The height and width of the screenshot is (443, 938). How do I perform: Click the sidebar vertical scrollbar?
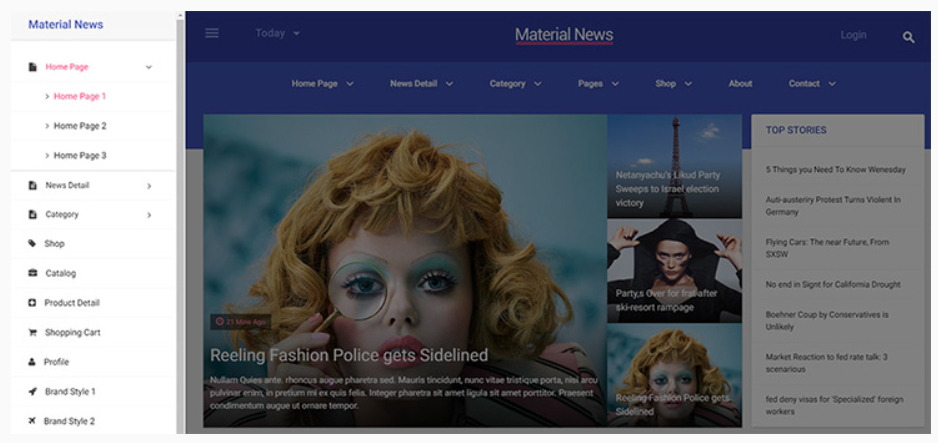point(180,224)
